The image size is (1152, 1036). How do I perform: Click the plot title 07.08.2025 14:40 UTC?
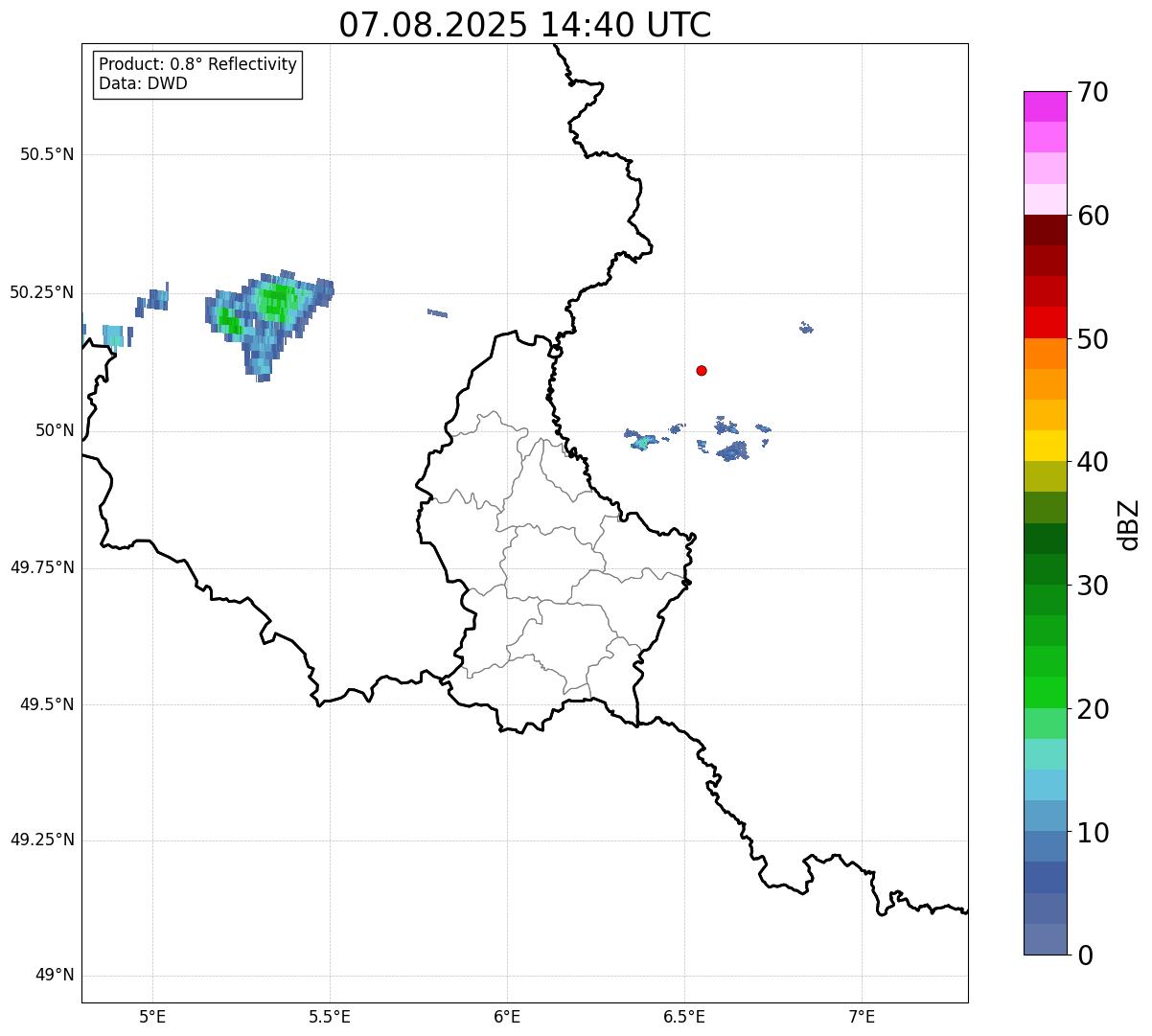pyautogui.click(x=524, y=25)
